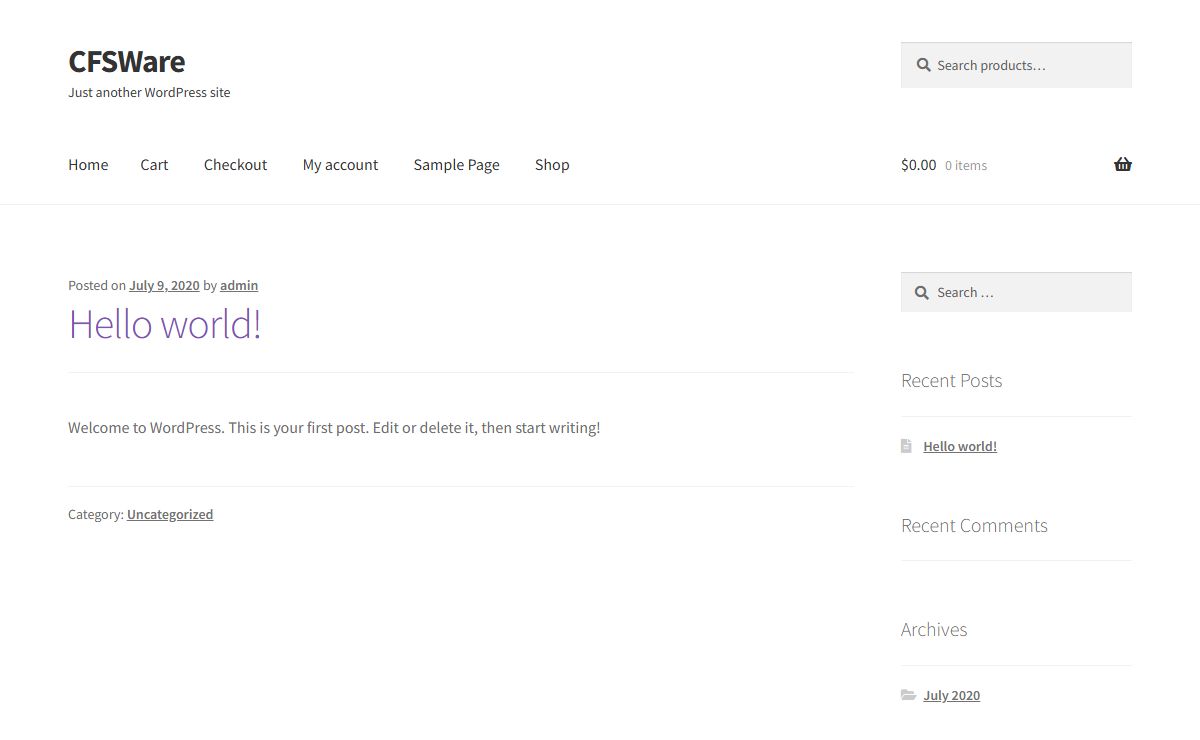Viewport: 1200px width, 740px height.
Task: Click the Recent Posts heading
Action: coord(951,380)
